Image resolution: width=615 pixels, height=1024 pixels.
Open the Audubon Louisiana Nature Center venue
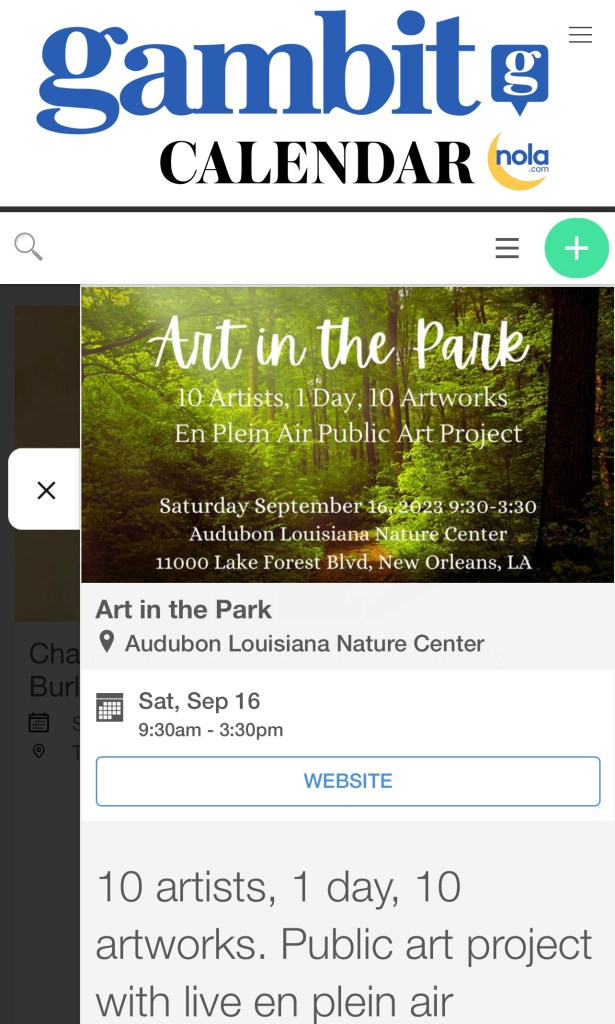[x=304, y=643]
